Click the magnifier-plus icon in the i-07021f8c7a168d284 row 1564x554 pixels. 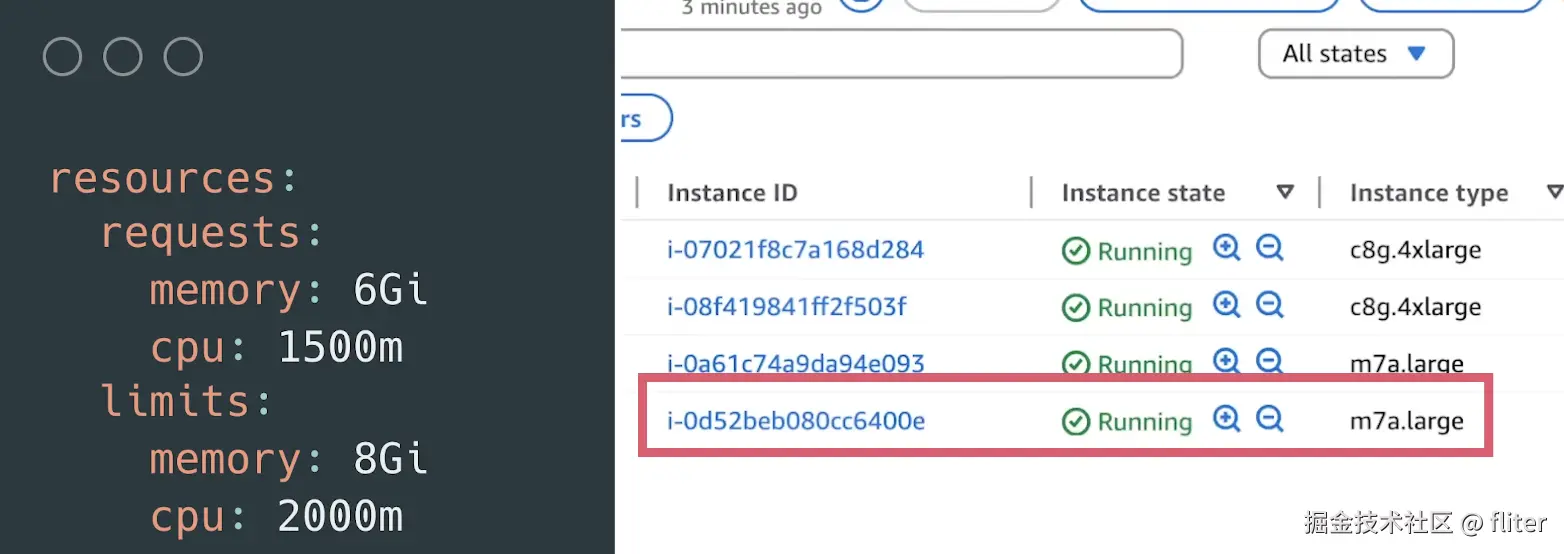[1226, 248]
